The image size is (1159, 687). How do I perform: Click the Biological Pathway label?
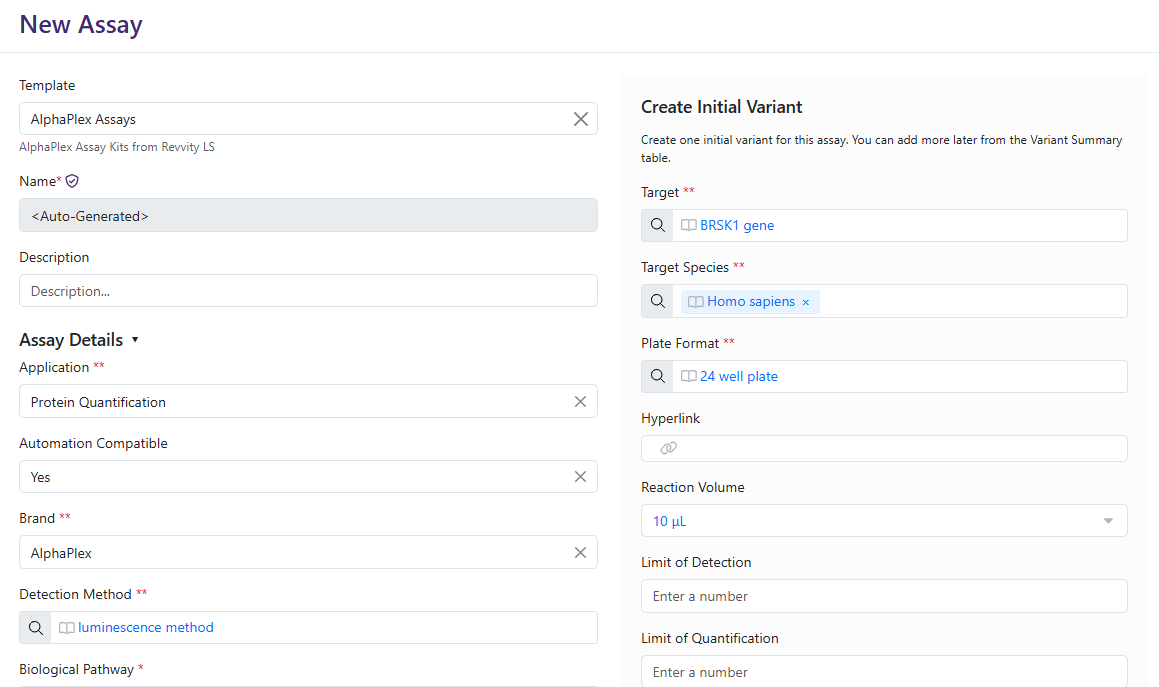(76, 669)
